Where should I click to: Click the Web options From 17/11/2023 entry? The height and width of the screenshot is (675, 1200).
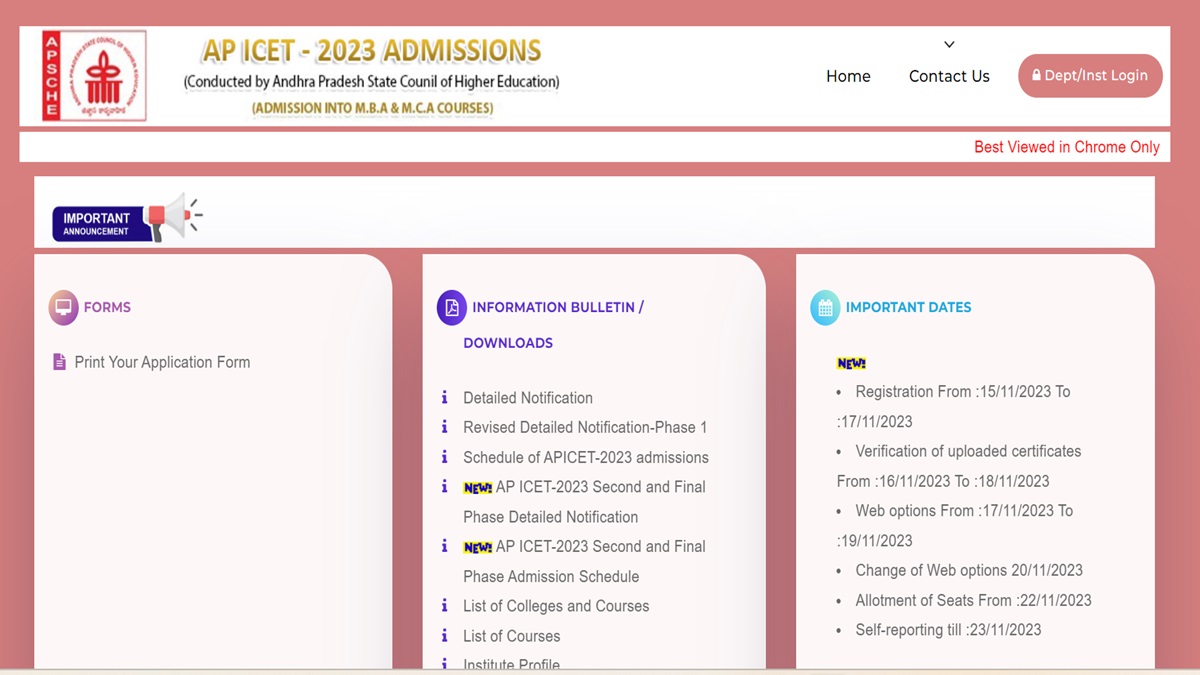(955, 525)
